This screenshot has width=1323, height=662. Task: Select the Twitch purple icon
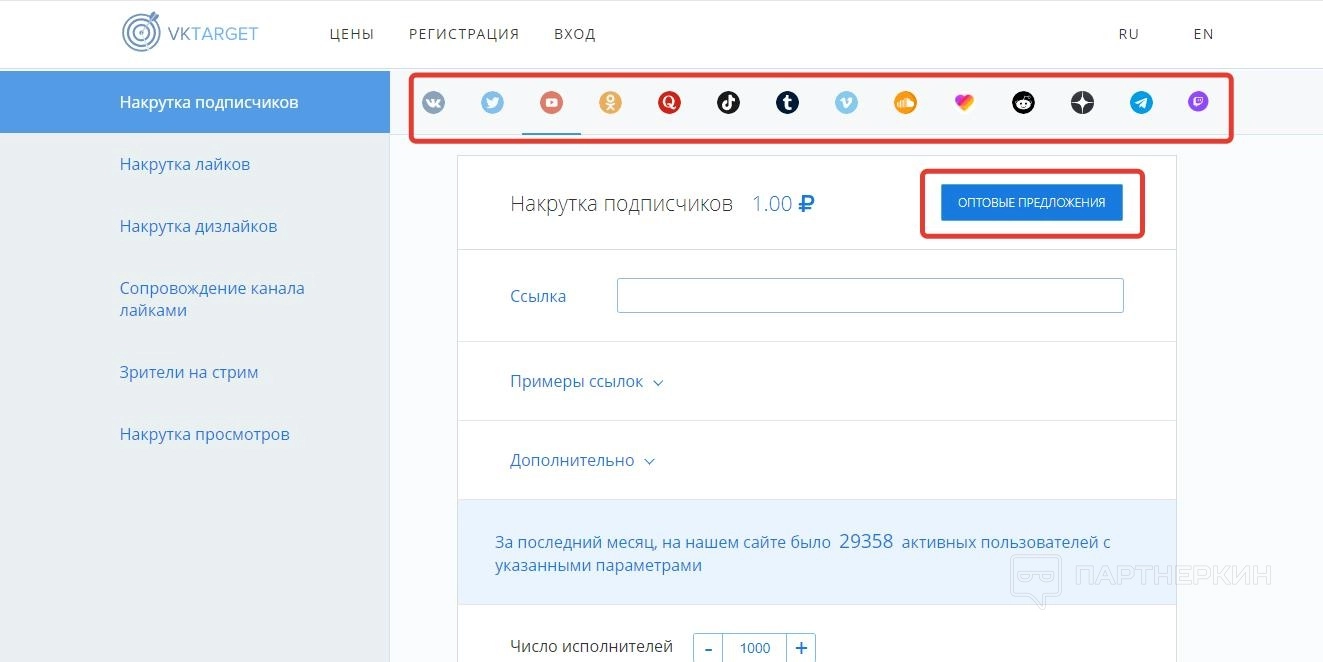pyautogui.click(x=1198, y=101)
